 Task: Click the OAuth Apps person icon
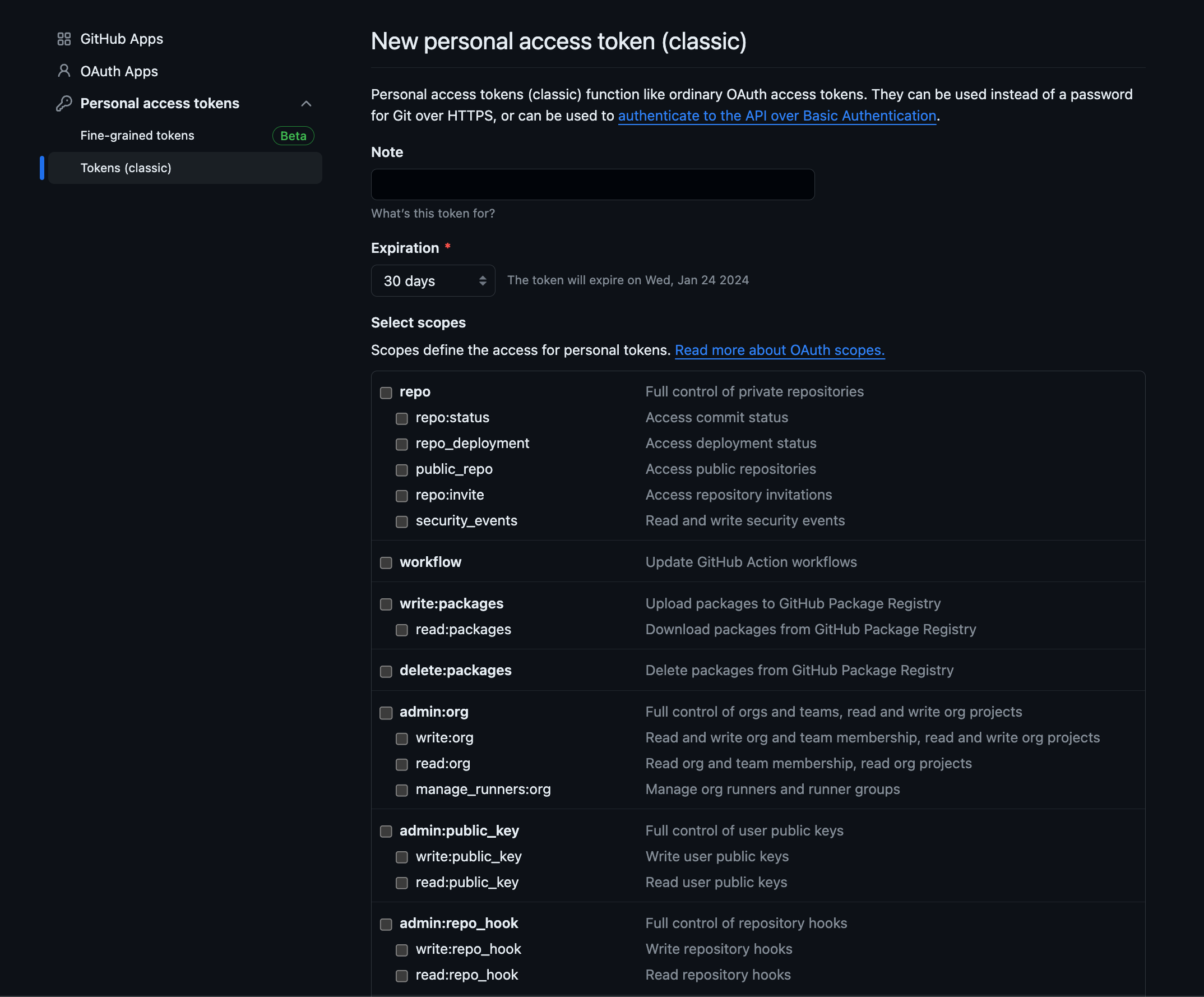64,71
